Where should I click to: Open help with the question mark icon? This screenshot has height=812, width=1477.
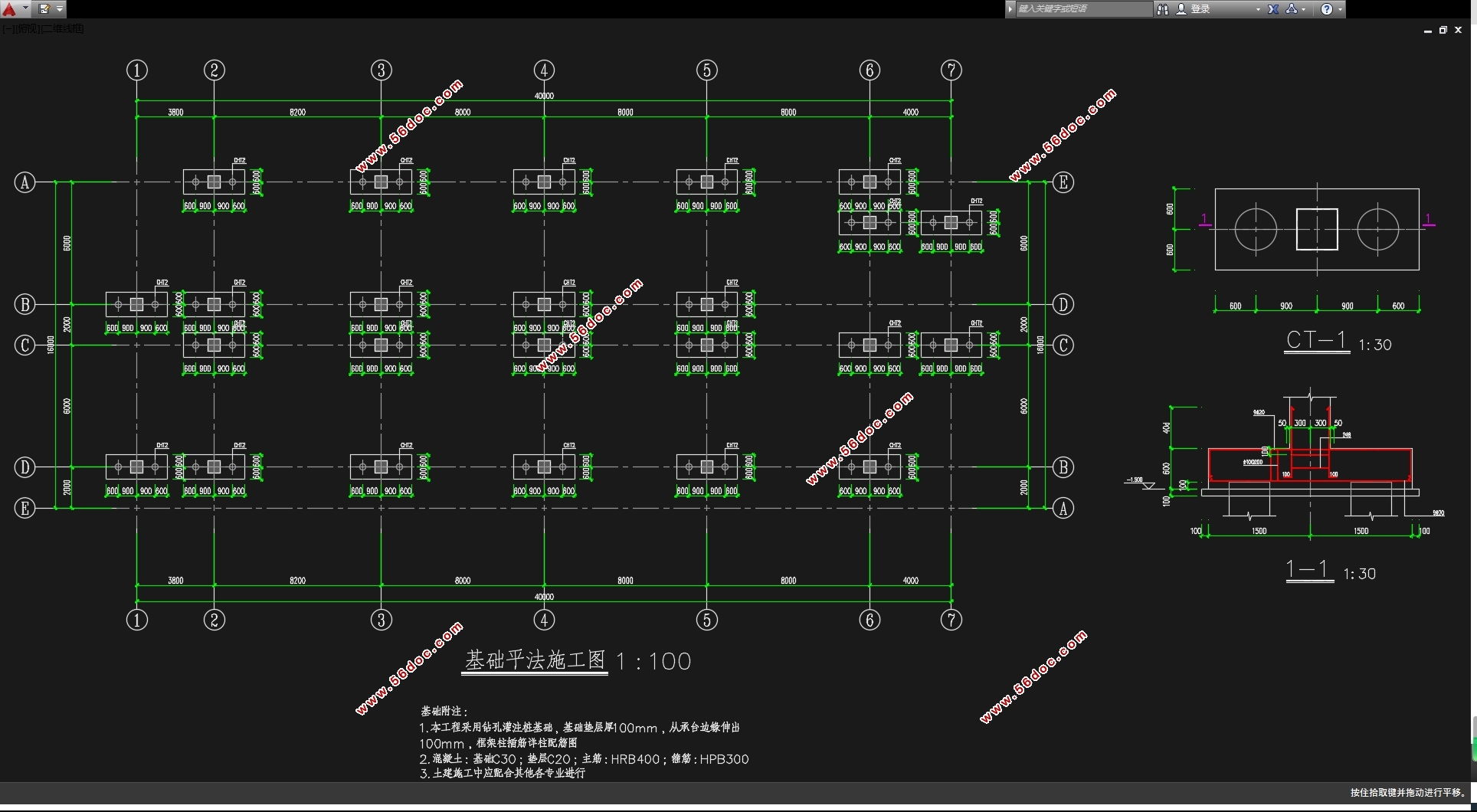coord(1327,9)
